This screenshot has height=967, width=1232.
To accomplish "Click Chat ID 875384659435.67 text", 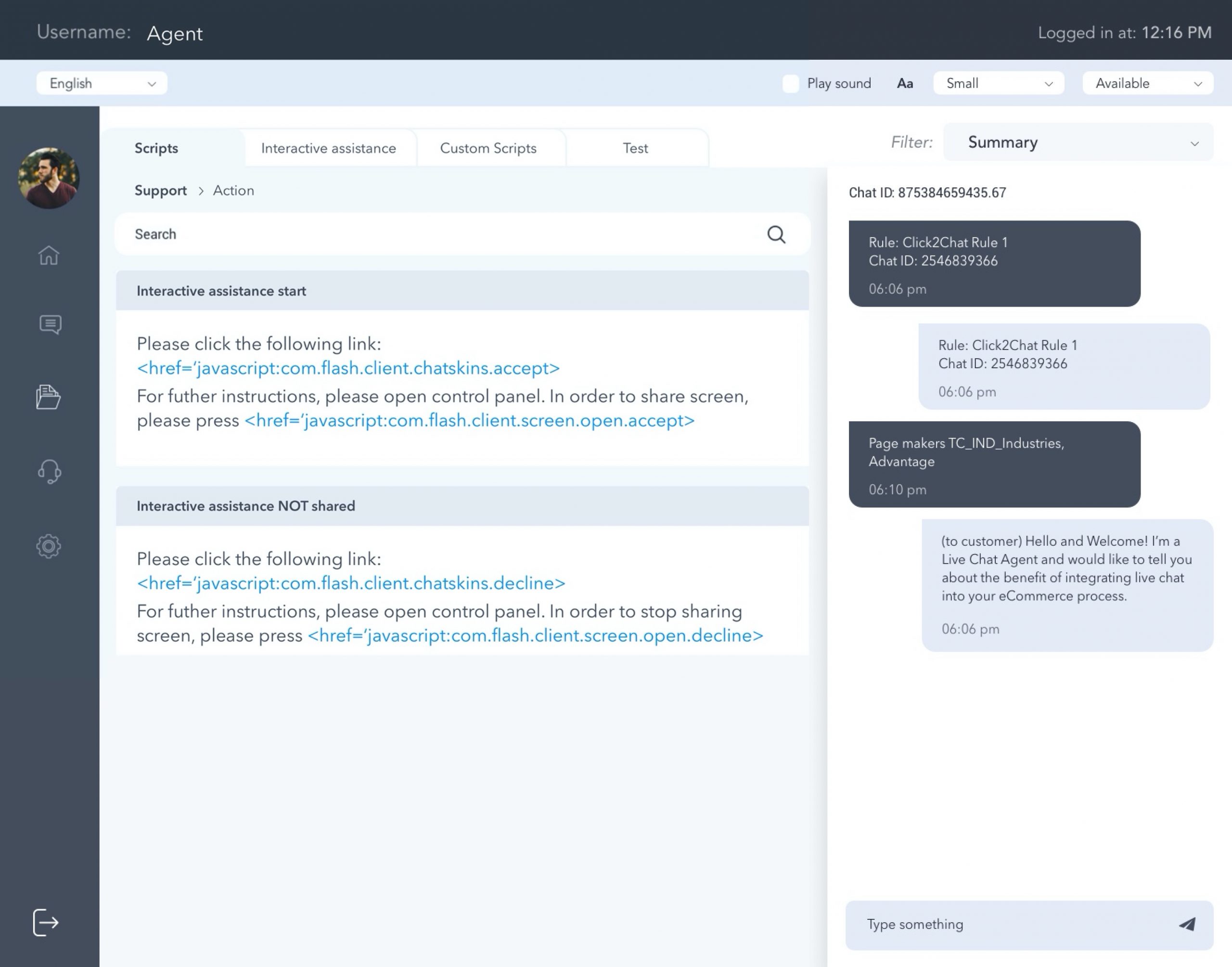I will pyautogui.click(x=927, y=193).
